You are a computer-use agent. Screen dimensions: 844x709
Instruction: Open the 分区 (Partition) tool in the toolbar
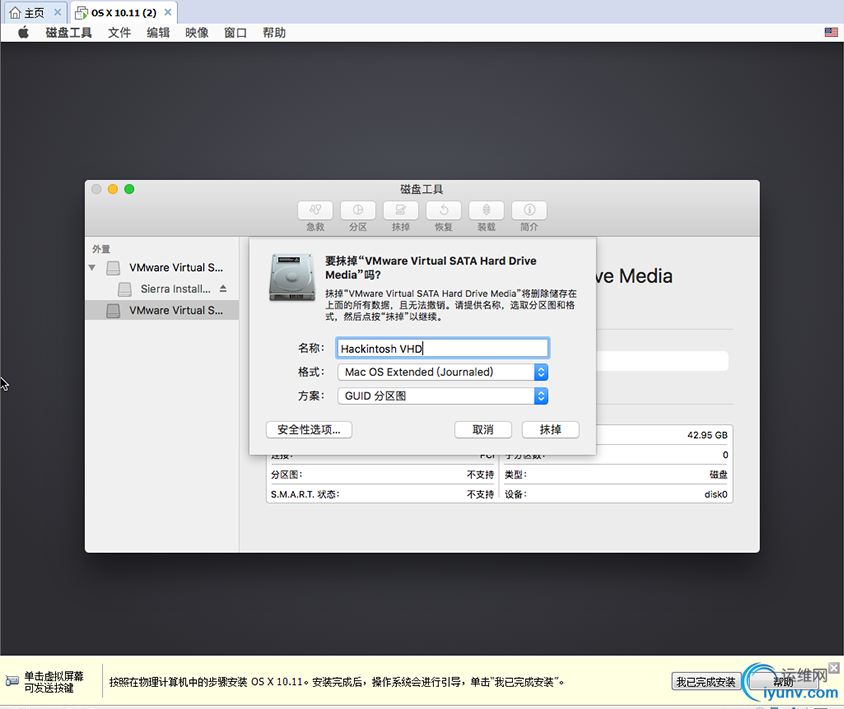coord(358,211)
